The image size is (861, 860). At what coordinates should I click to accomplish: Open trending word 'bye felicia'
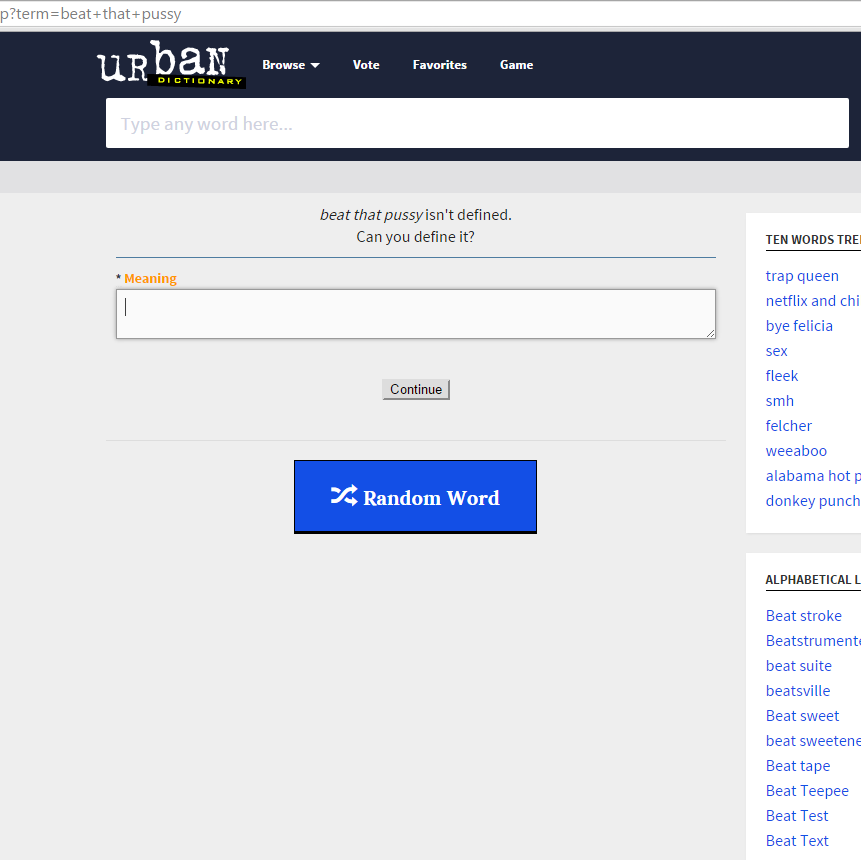[x=799, y=326]
